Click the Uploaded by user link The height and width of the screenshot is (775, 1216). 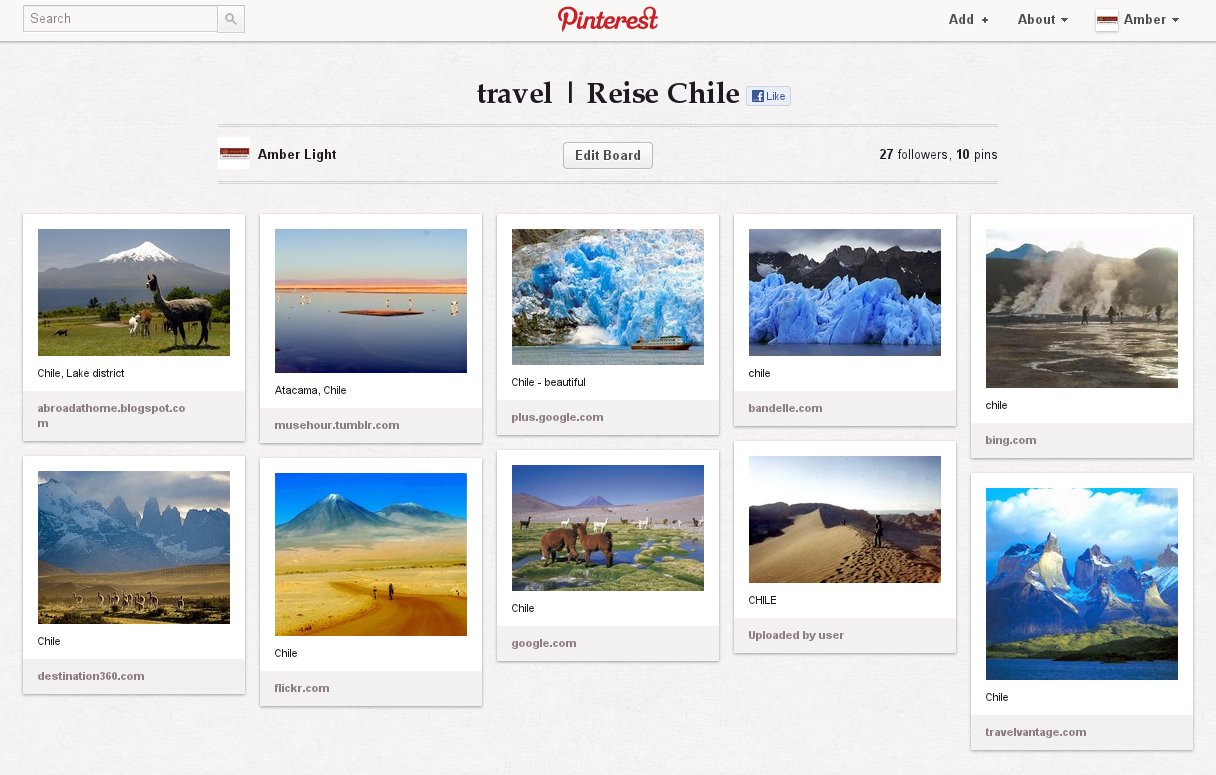796,635
